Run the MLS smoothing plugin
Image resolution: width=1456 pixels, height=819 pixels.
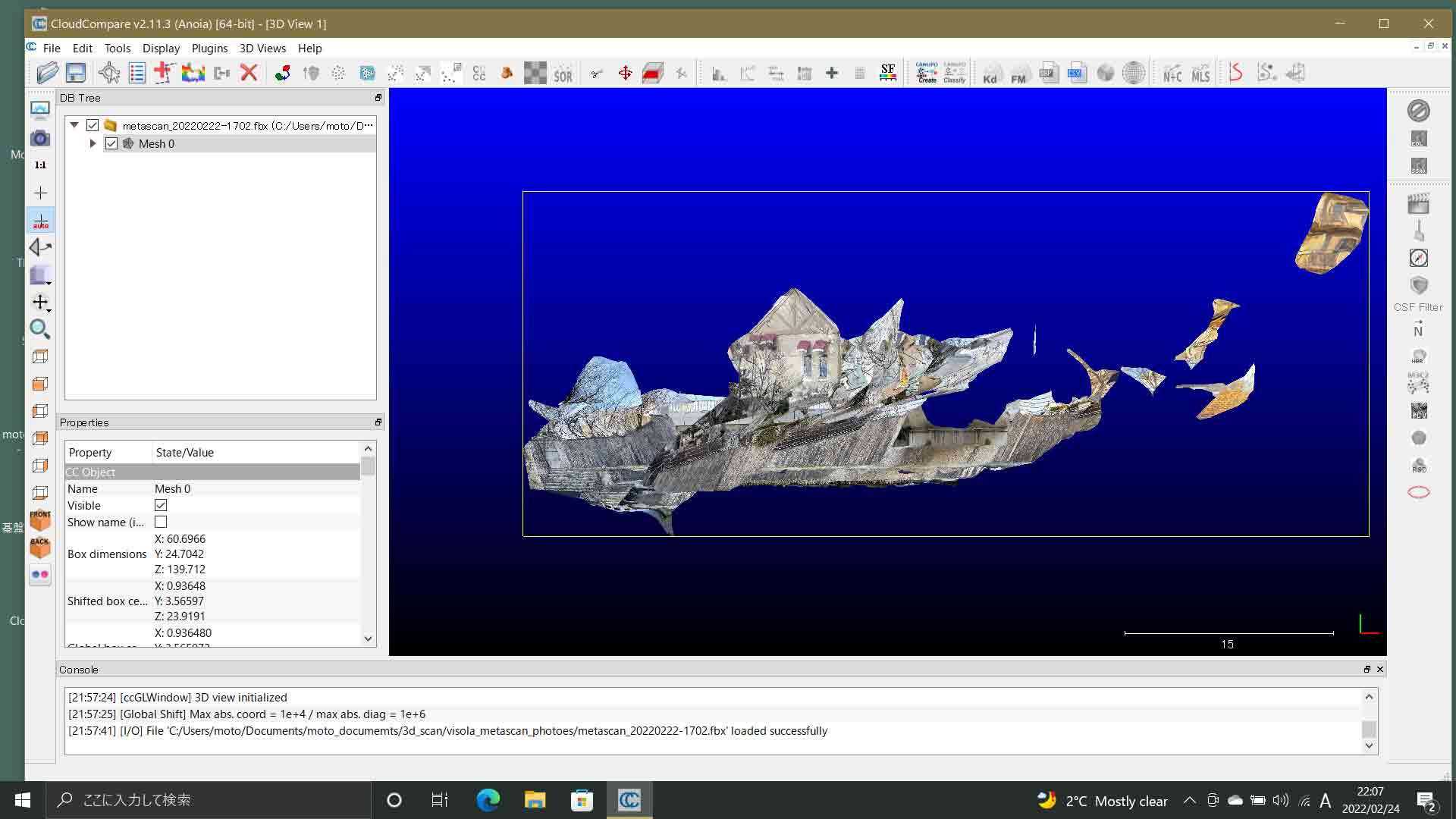click(x=1200, y=73)
